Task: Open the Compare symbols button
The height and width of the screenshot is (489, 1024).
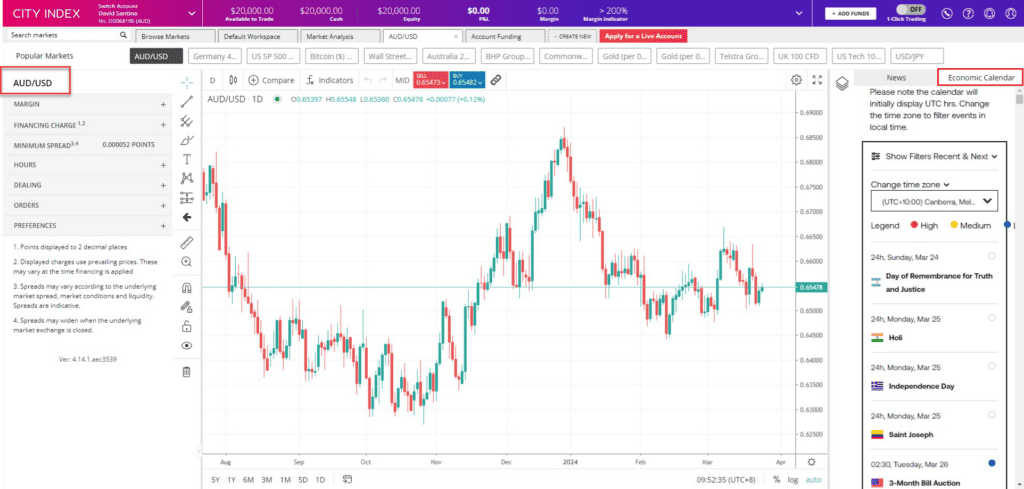Action: click(x=272, y=80)
